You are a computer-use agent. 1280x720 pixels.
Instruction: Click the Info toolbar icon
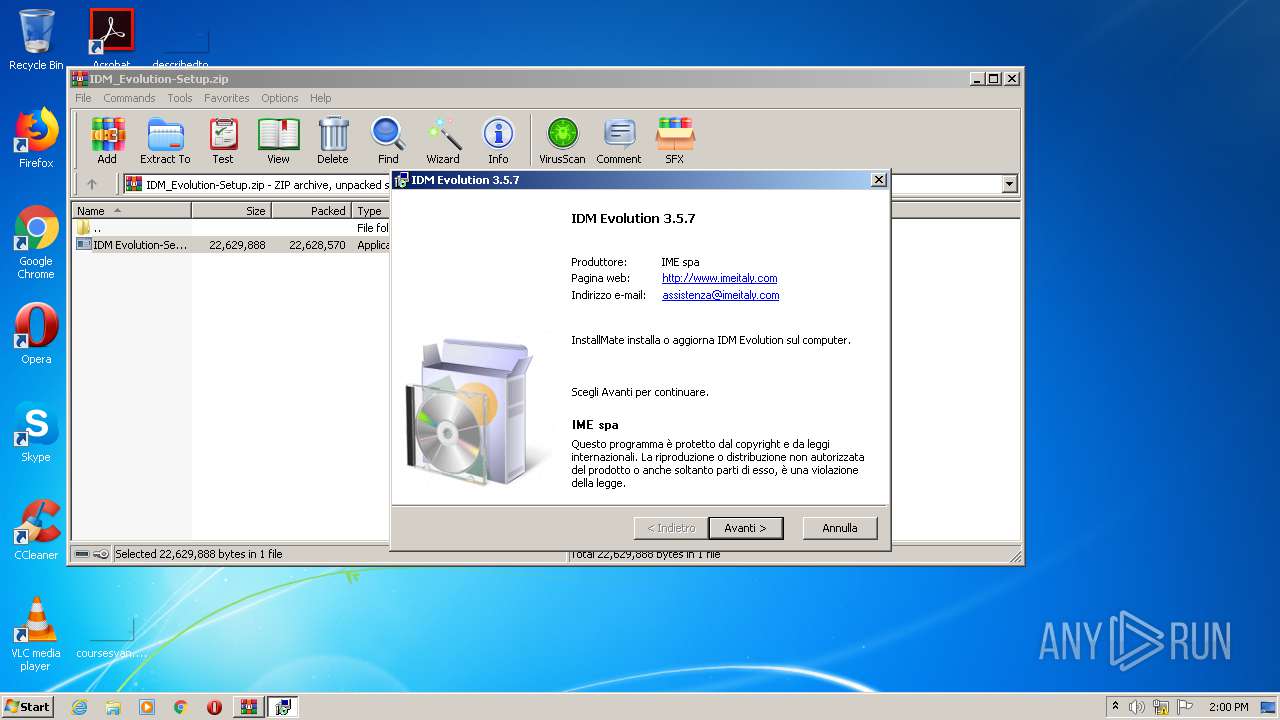tap(498, 141)
